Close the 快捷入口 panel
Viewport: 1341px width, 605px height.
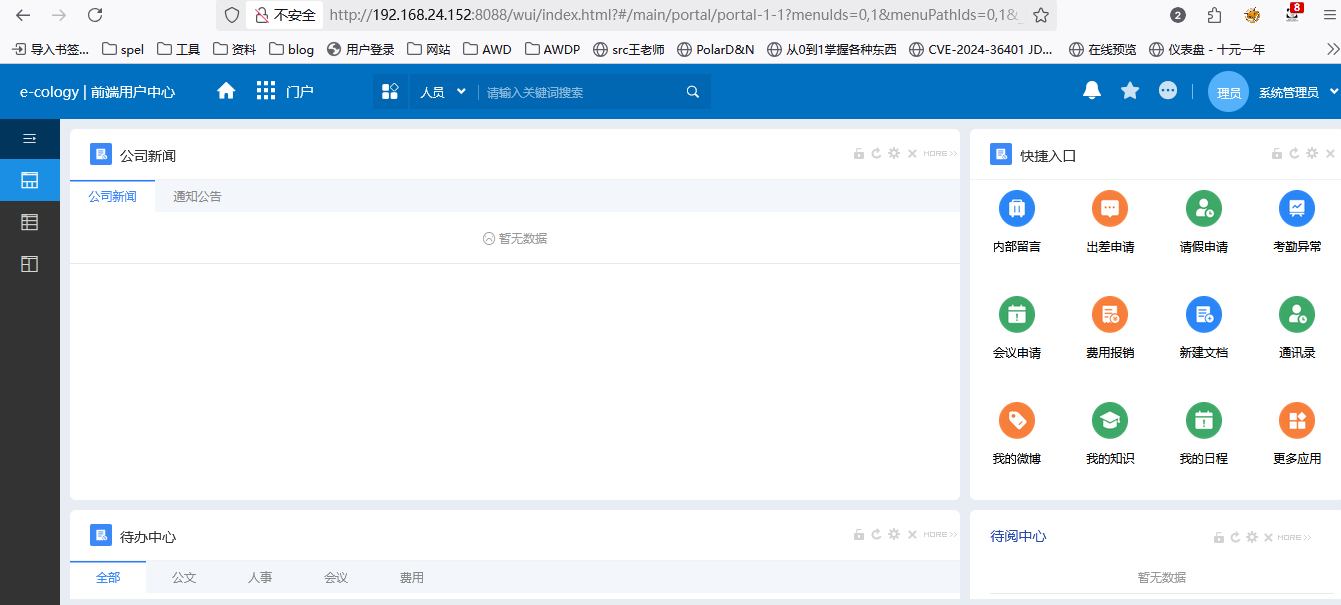[1330, 154]
